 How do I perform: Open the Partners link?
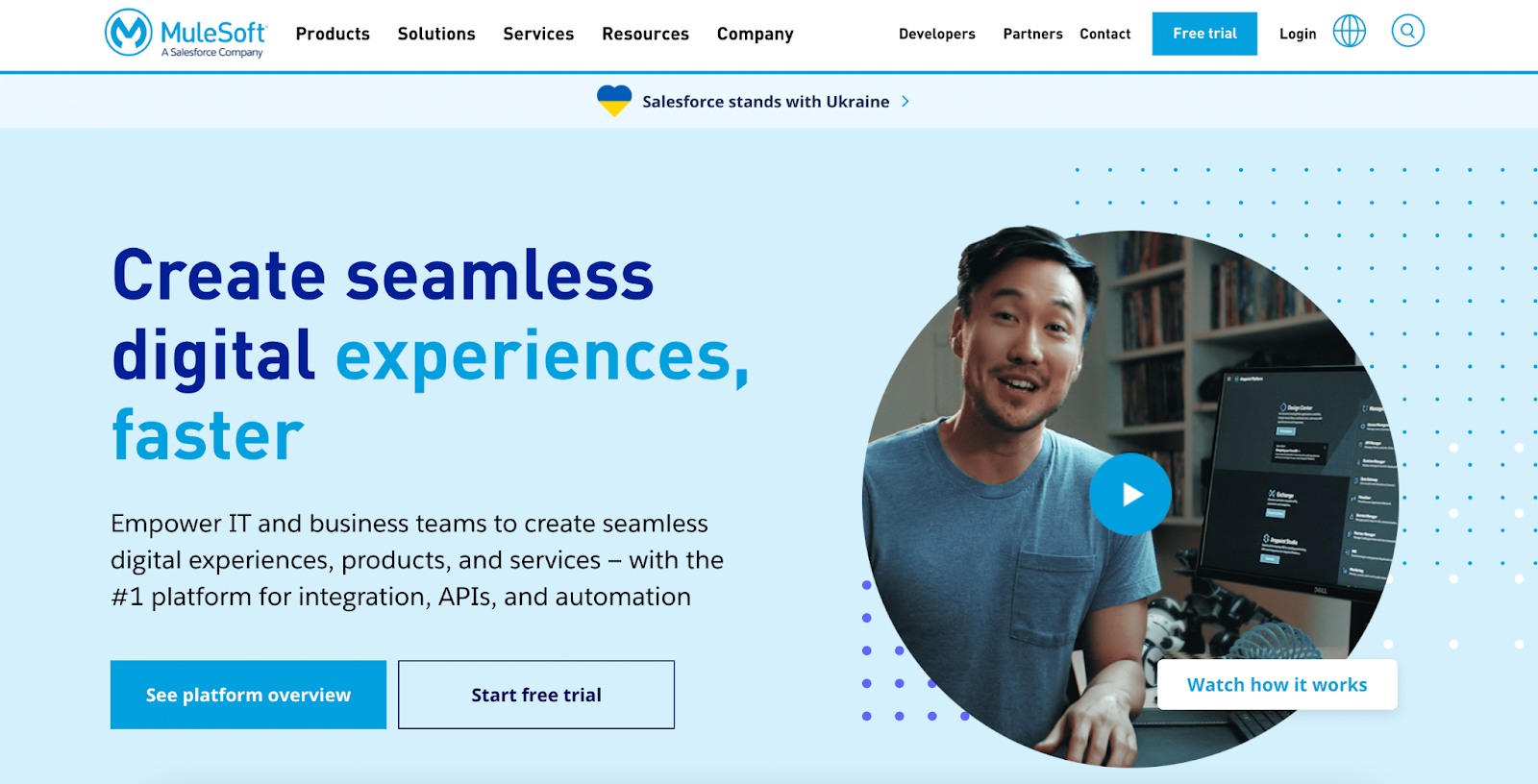pos(1032,34)
